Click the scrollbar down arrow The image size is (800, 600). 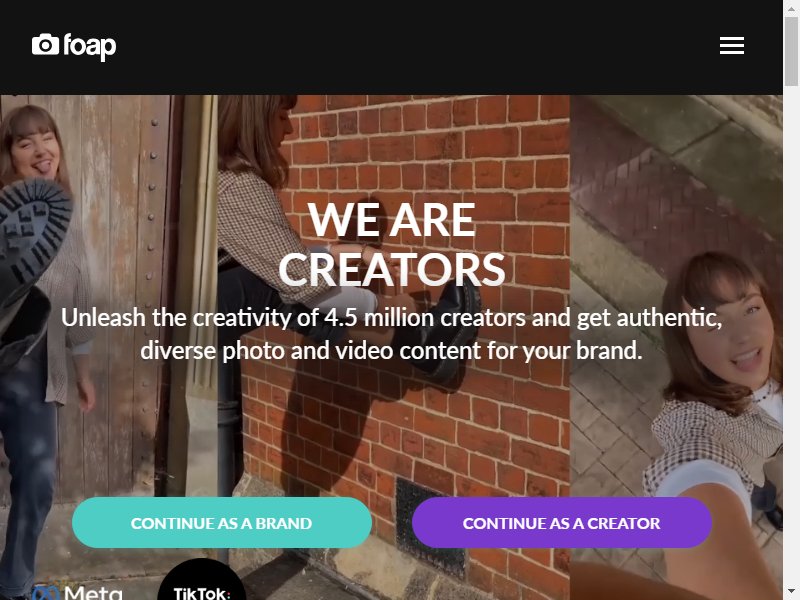click(x=791, y=592)
